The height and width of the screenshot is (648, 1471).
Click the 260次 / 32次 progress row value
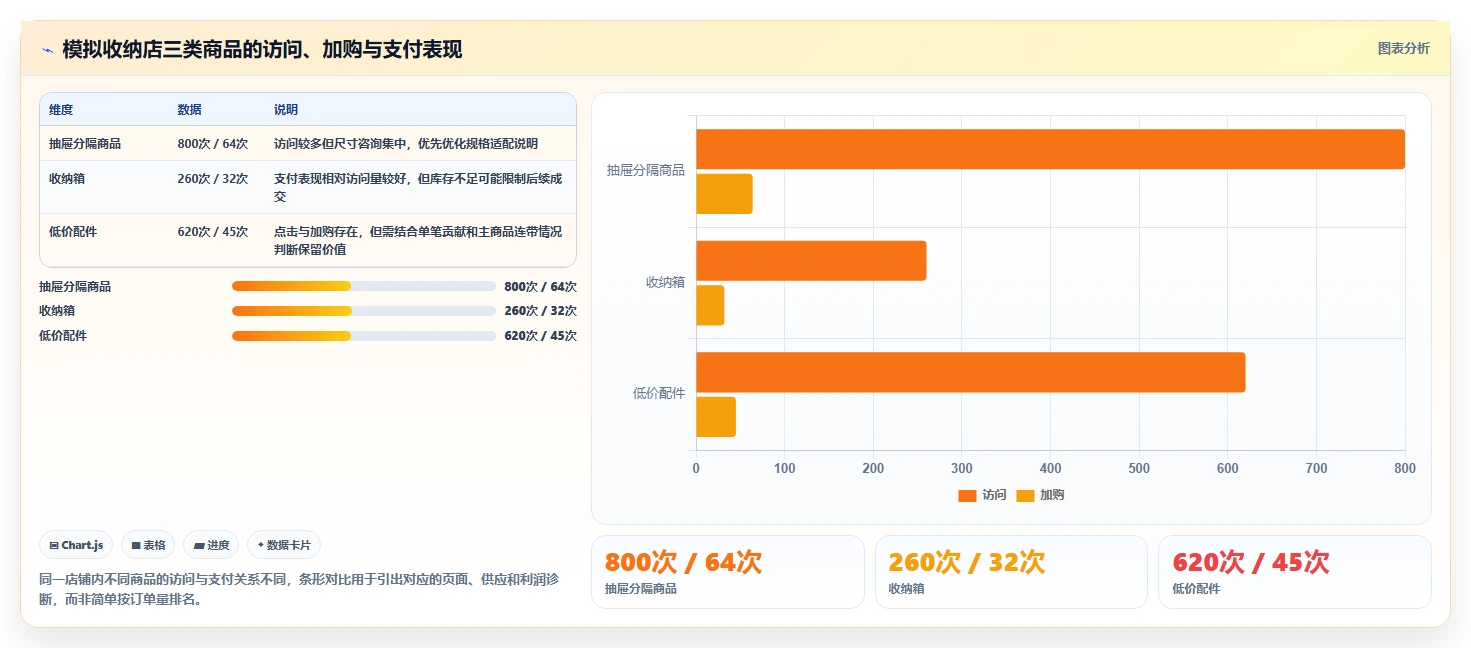(x=540, y=311)
